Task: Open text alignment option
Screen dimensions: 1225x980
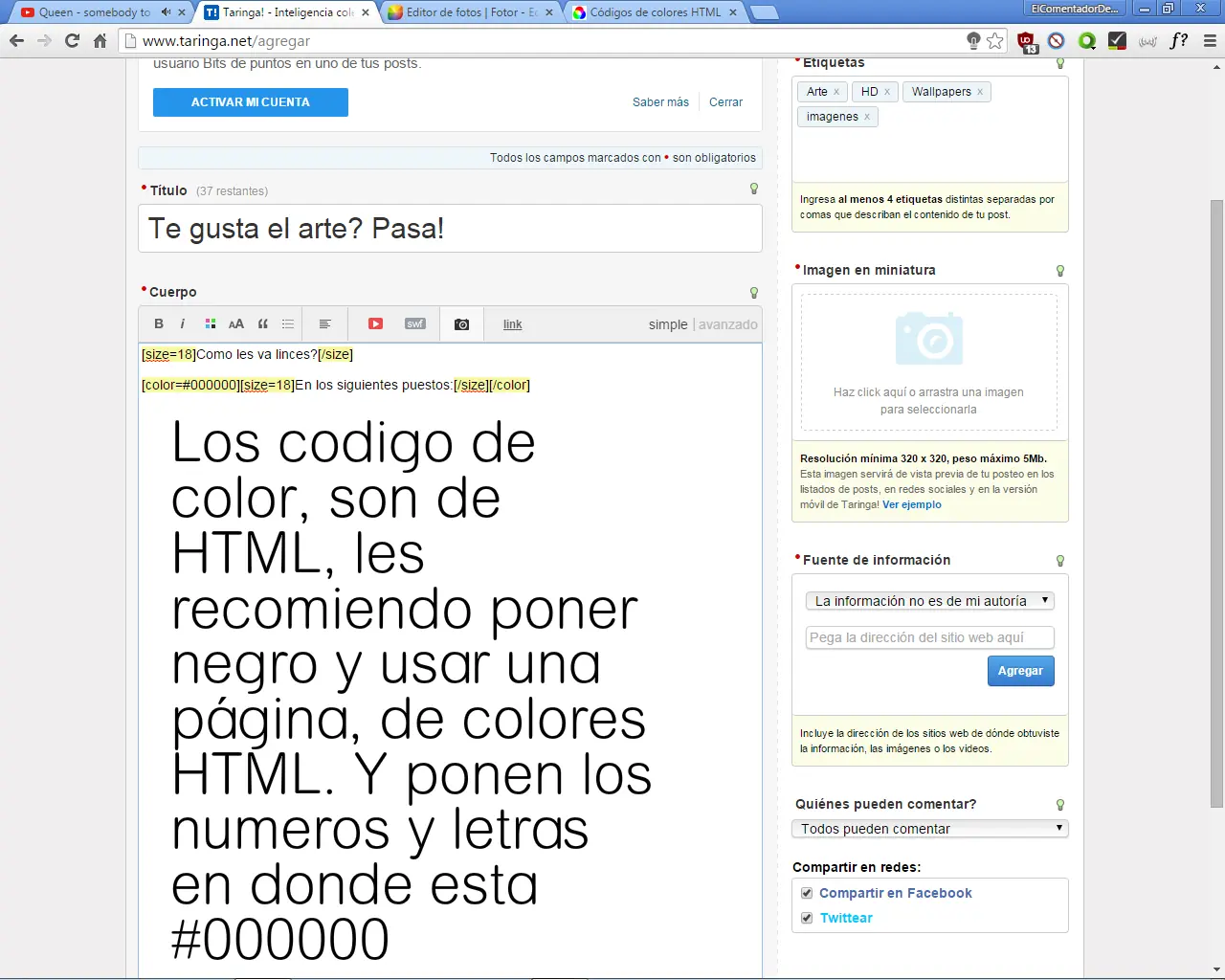Action: point(325,323)
